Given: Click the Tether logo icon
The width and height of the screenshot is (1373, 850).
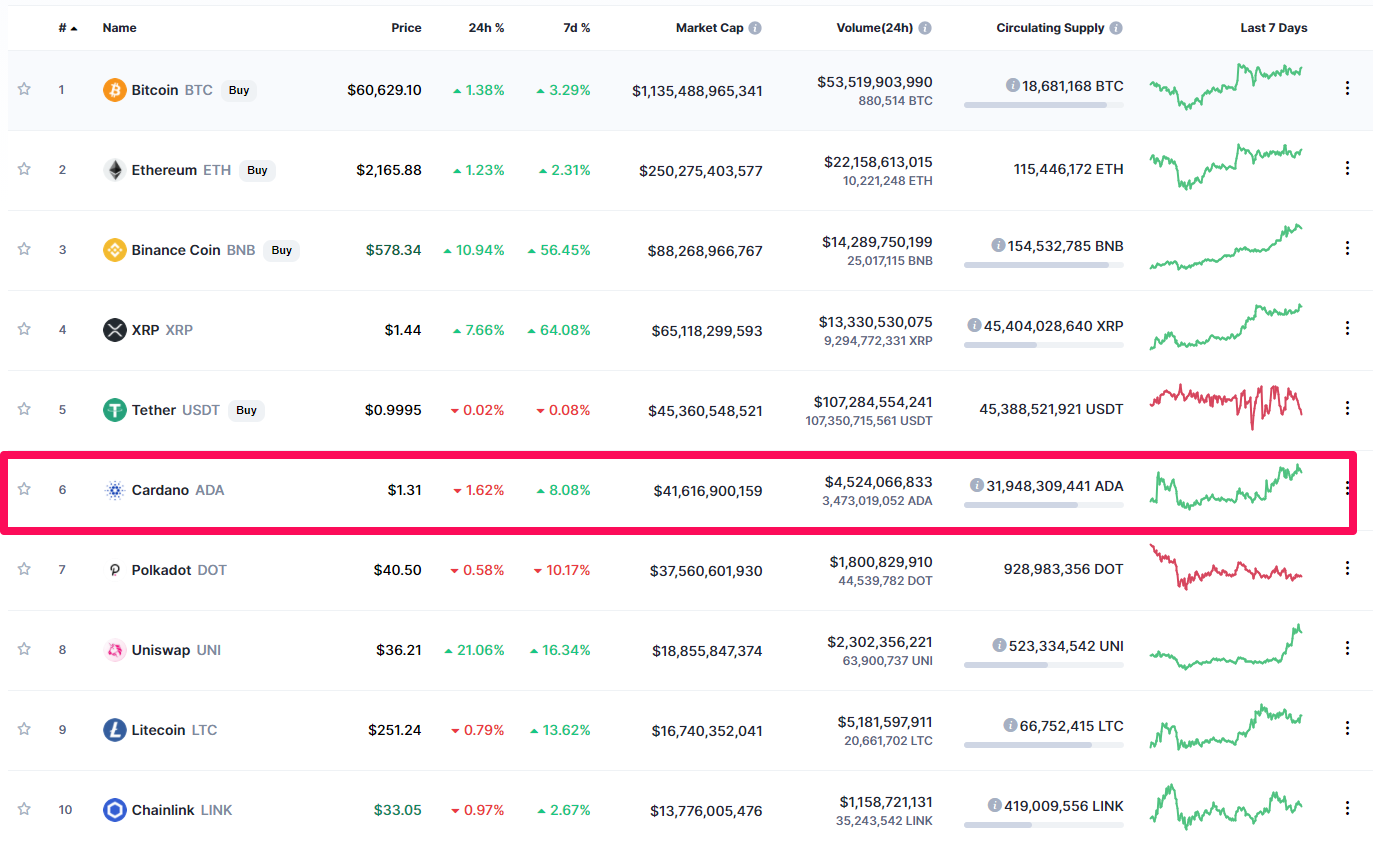Looking at the screenshot, I should click(x=115, y=410).
